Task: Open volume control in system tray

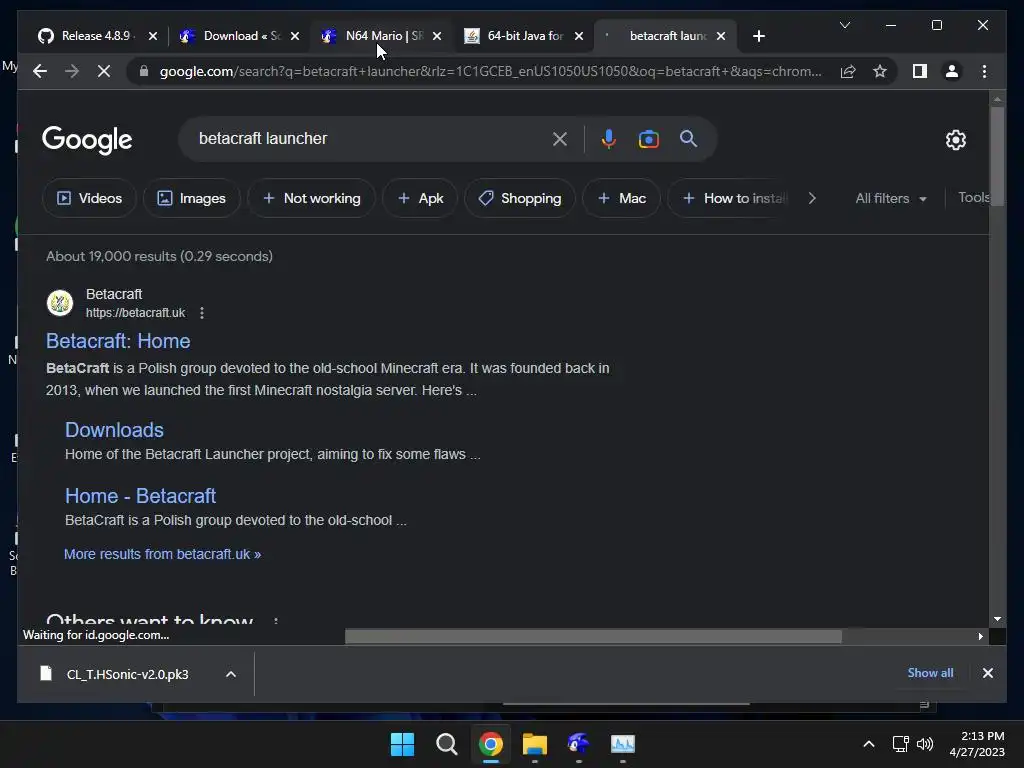Action: pos(925,744)
